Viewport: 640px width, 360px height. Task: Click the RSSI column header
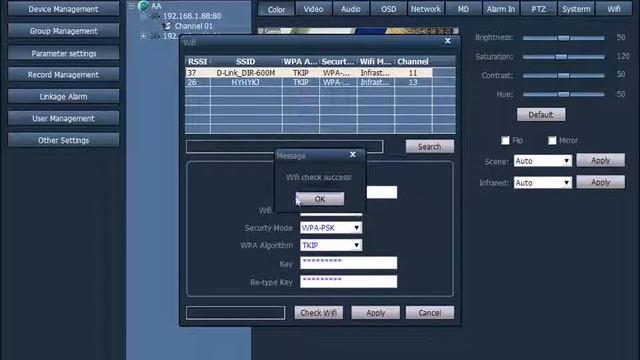click(198, 62)
